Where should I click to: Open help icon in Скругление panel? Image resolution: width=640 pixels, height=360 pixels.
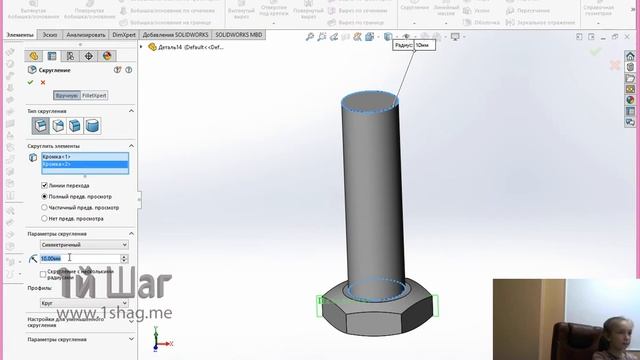pyautogui.click(x=129, y=70)
